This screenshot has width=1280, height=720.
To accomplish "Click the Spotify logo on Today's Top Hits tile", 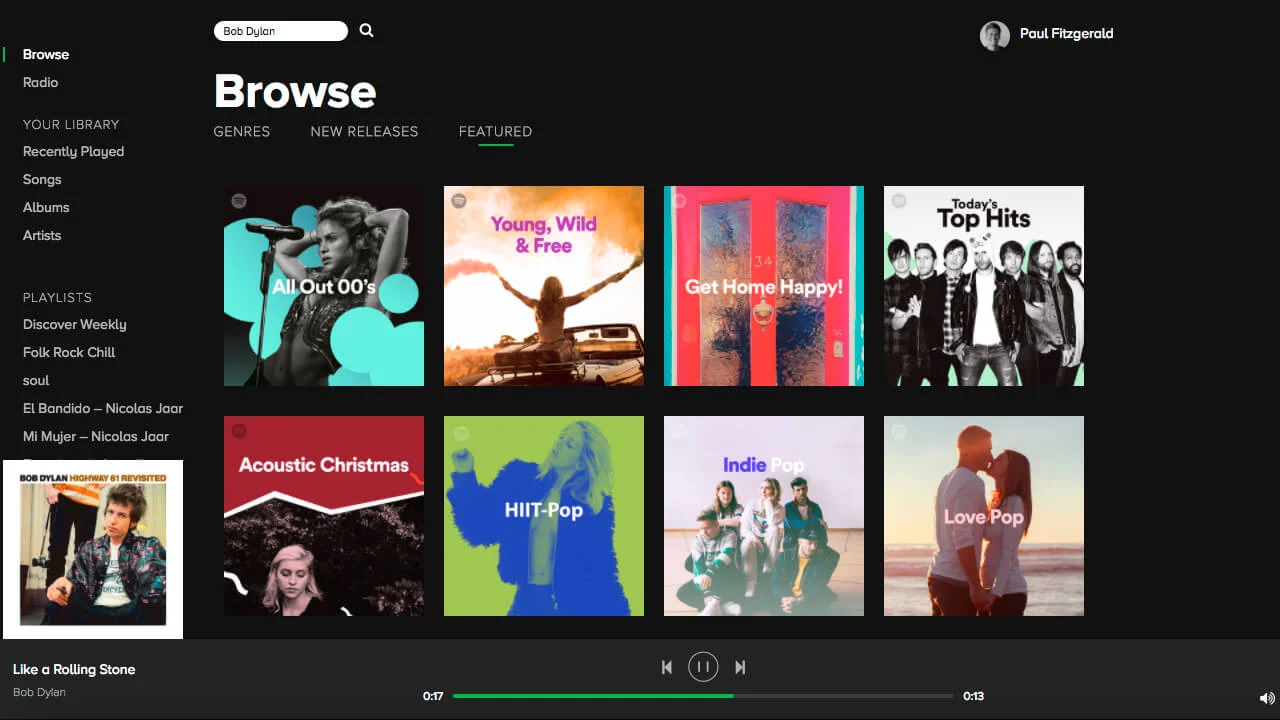I will [x=900, y=200].
